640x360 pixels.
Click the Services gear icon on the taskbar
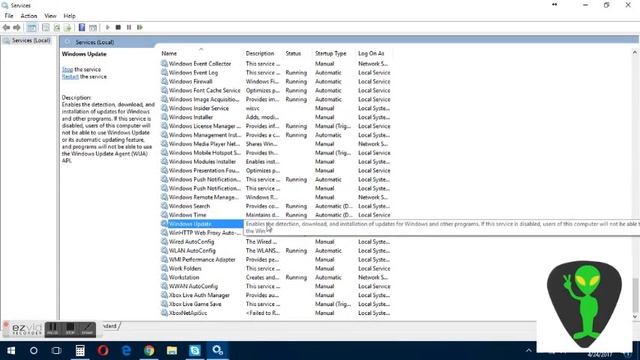pos(218,350)
